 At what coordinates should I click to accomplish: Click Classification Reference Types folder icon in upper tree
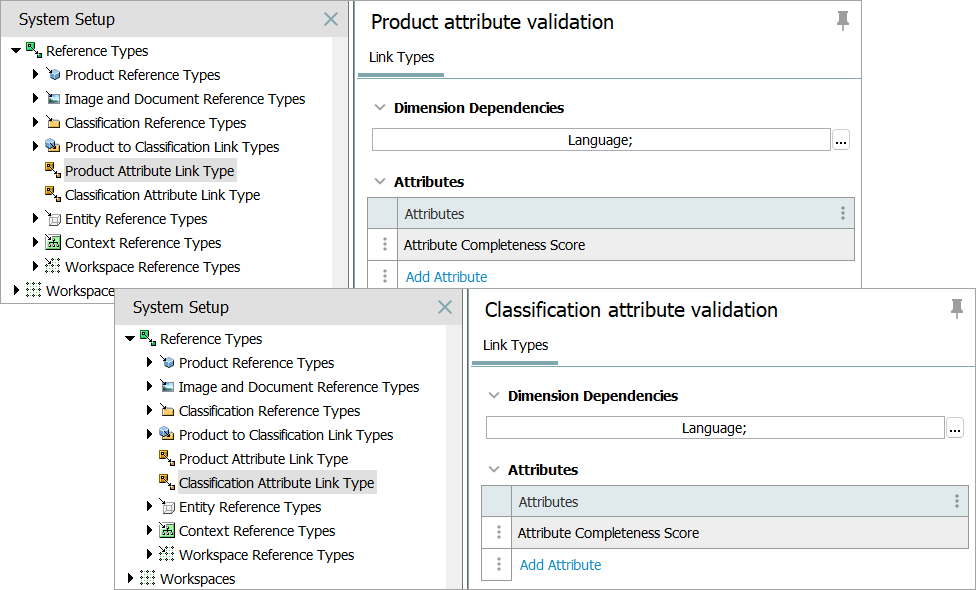tap(54, 123)
